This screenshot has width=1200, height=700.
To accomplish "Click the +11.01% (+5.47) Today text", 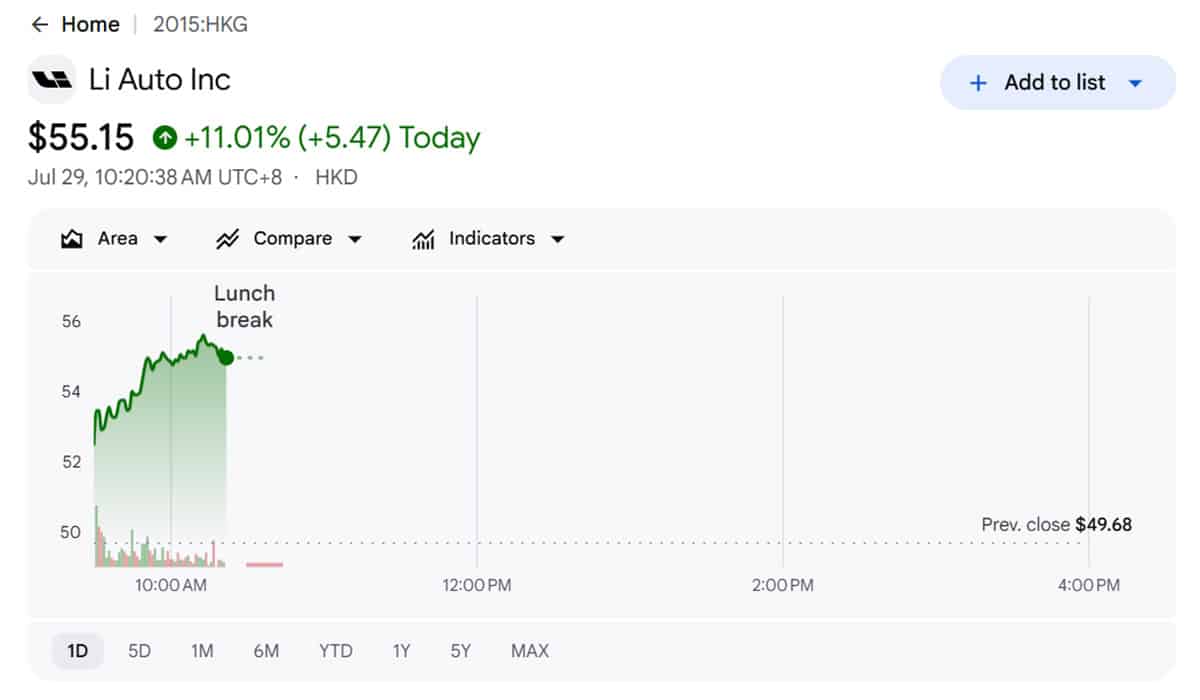I will [x=332, y=137].
